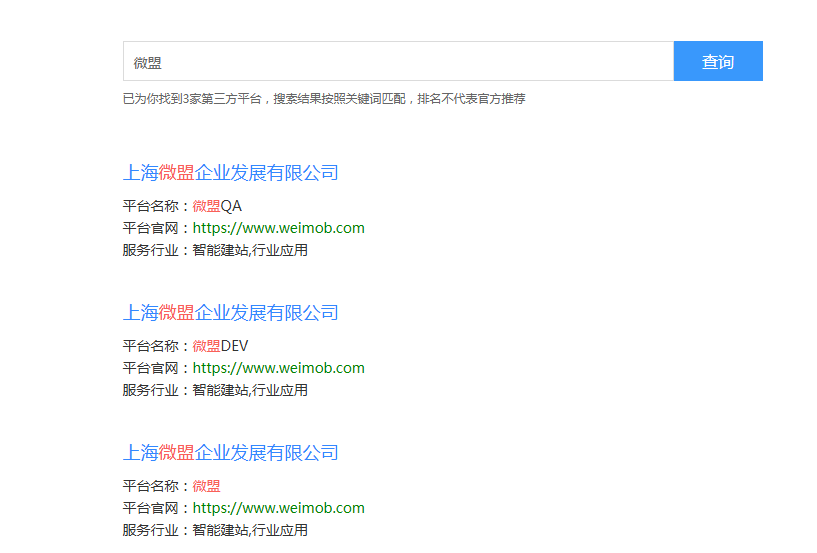817x553 pixels.
Task: Visit weimob.com link under 微盟QA
Action: (278, 228)
